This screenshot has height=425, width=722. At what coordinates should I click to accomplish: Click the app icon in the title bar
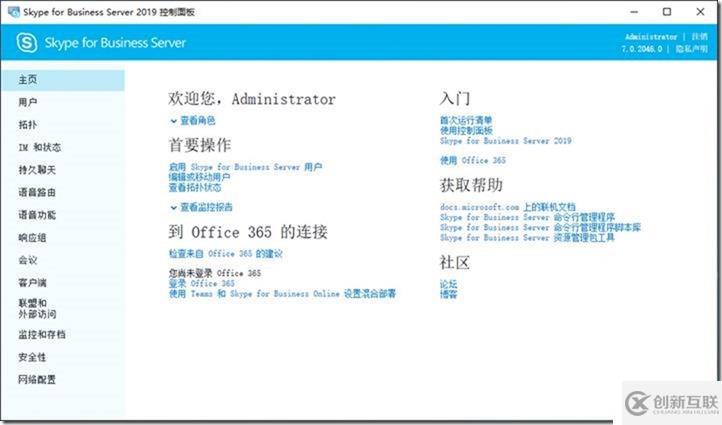click(13, 12)
